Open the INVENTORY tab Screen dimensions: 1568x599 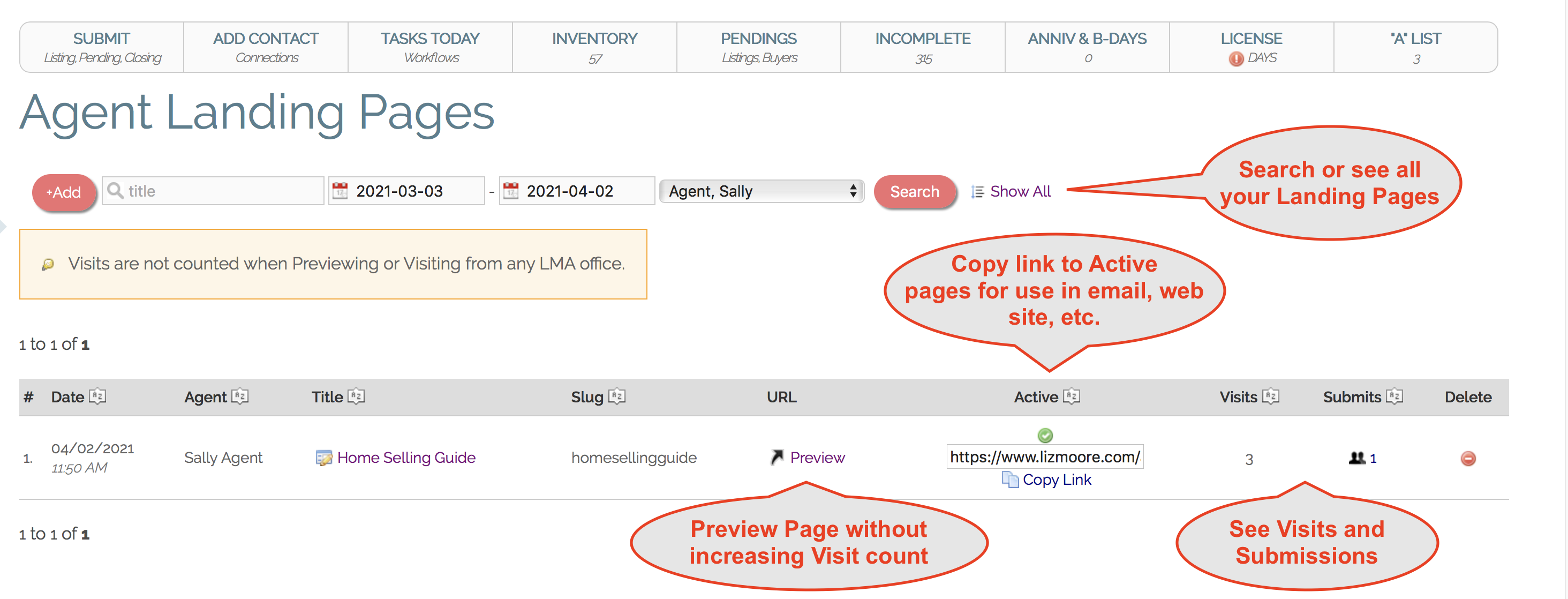point(594,48)
